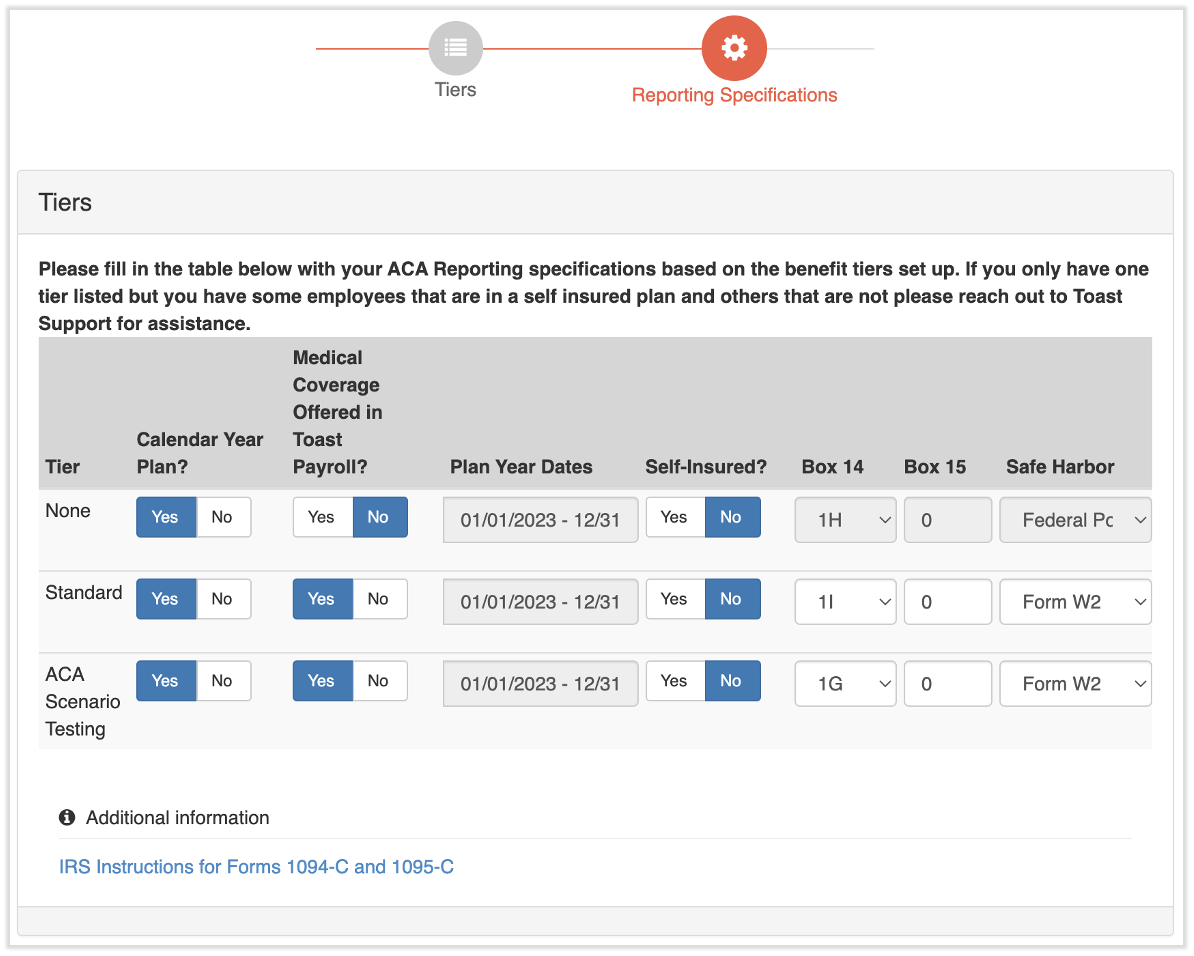Viewport: 1194px width, 956px height.
Task: Click the Reporting Specifications gear icon
Action: tap(734, 48)
